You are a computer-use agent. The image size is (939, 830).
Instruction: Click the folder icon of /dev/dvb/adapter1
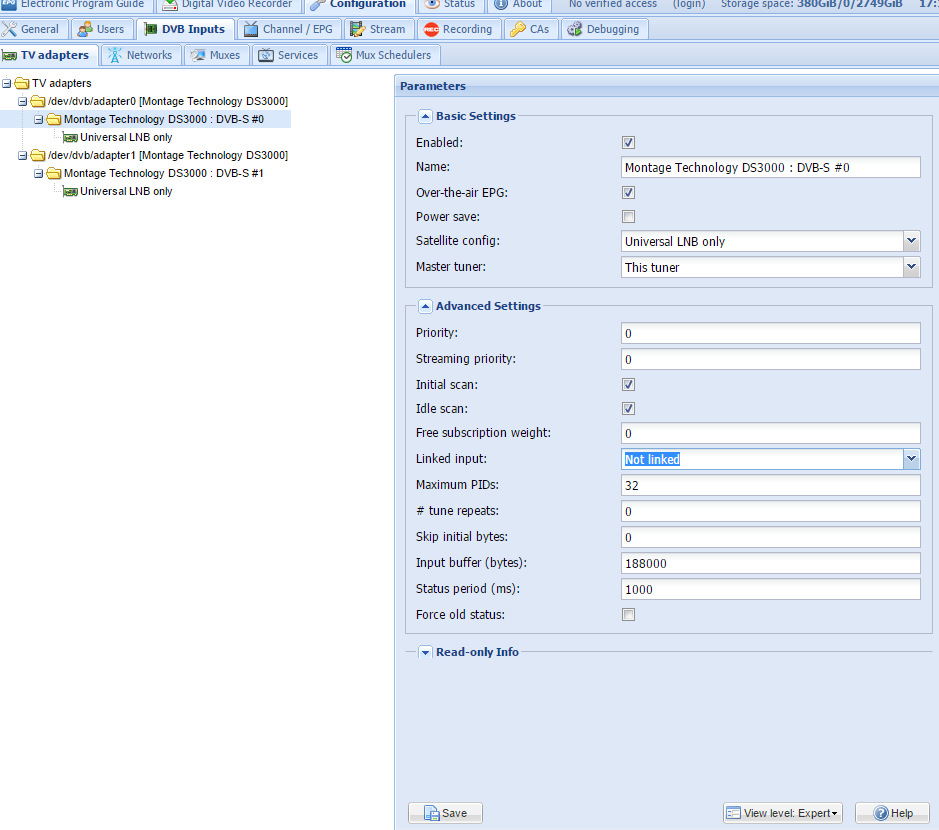pyautogui.click(x=38, y=155)
